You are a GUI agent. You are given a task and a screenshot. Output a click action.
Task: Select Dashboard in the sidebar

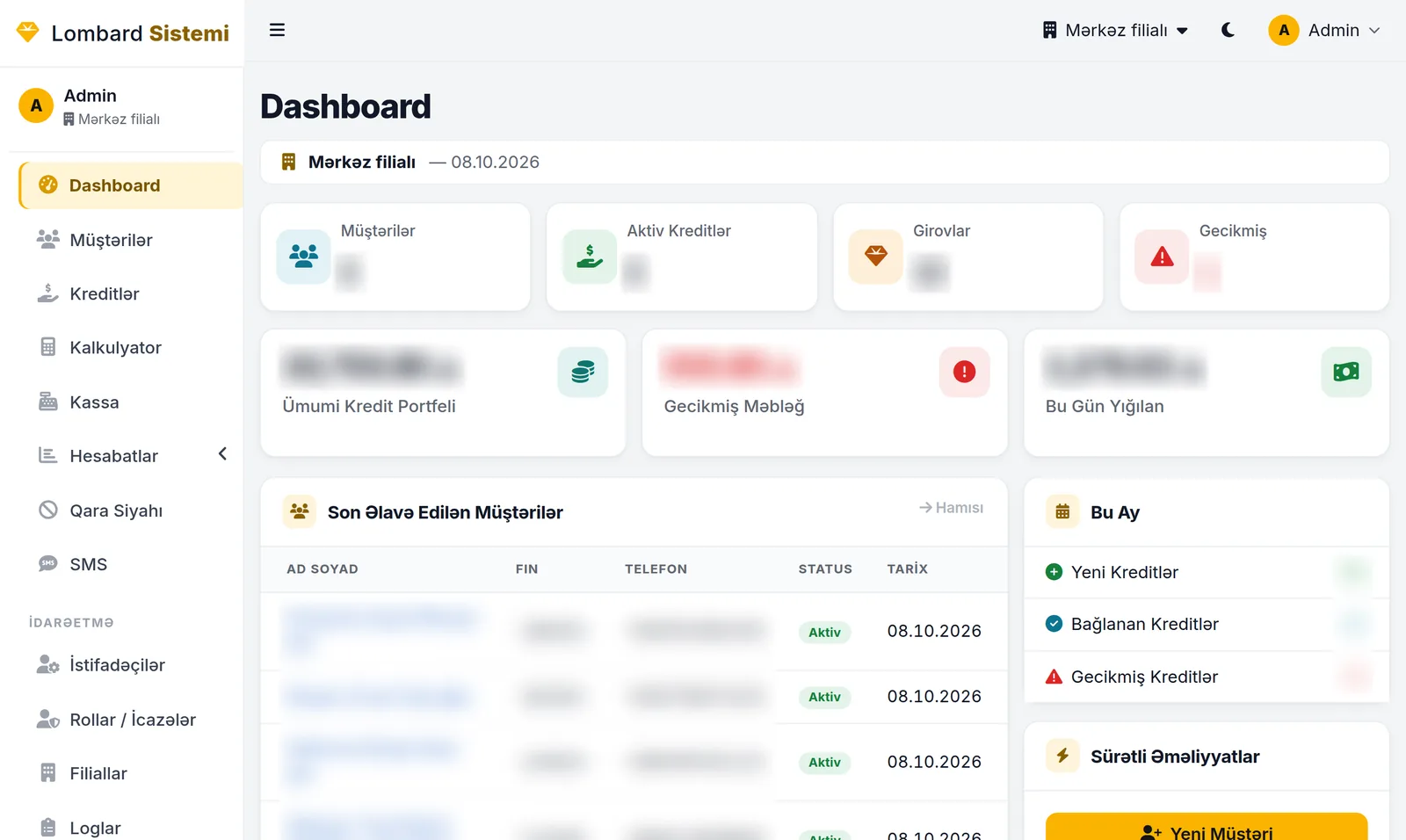(x=131, y=185)
